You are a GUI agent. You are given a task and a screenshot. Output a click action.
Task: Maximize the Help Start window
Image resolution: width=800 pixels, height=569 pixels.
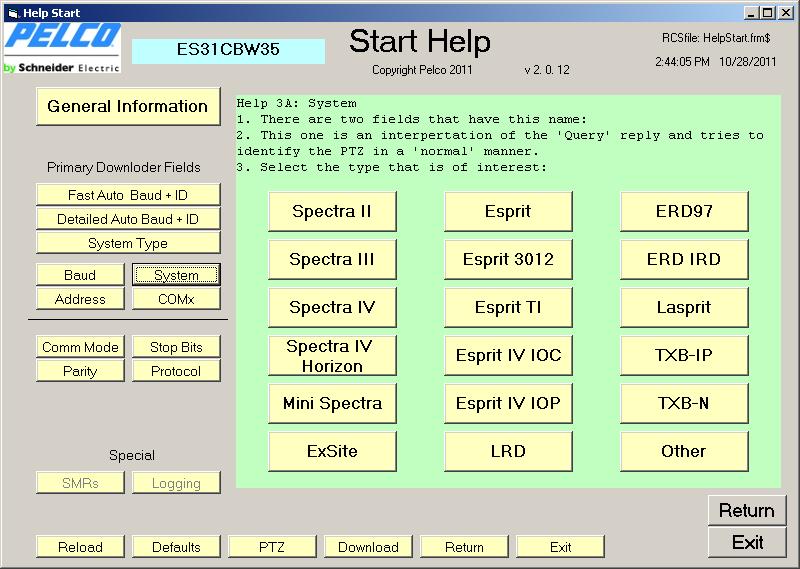click(767, 13)
